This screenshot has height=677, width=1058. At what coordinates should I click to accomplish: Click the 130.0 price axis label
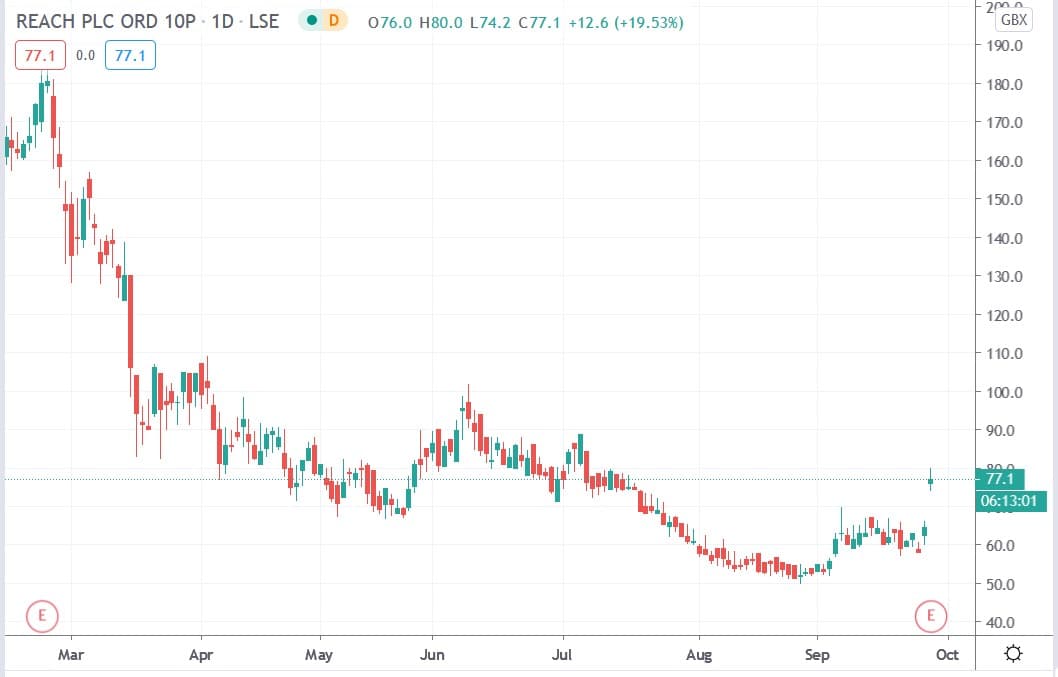tap(1004, 277)
